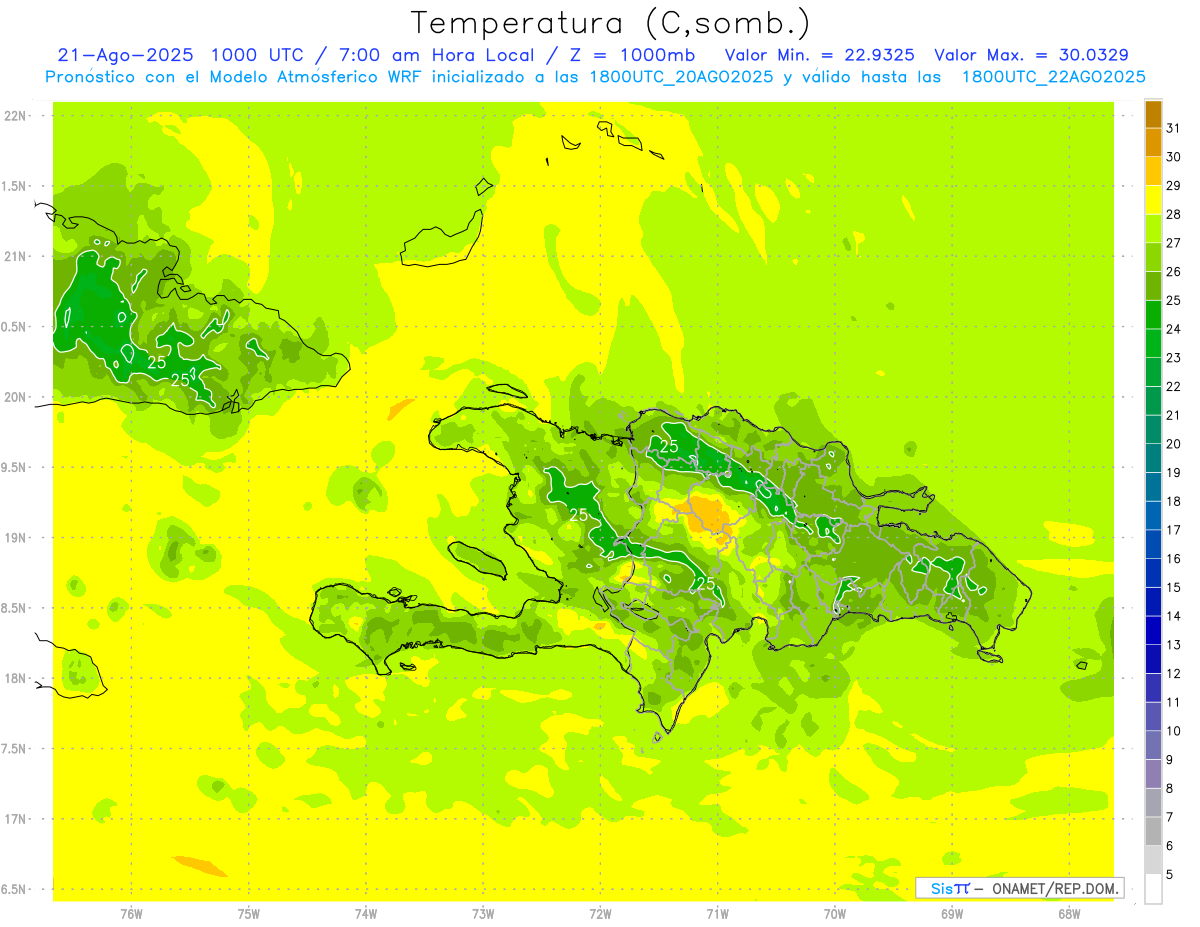Click legend value 10
The image size is (1200, 927).
point(1174,731)
